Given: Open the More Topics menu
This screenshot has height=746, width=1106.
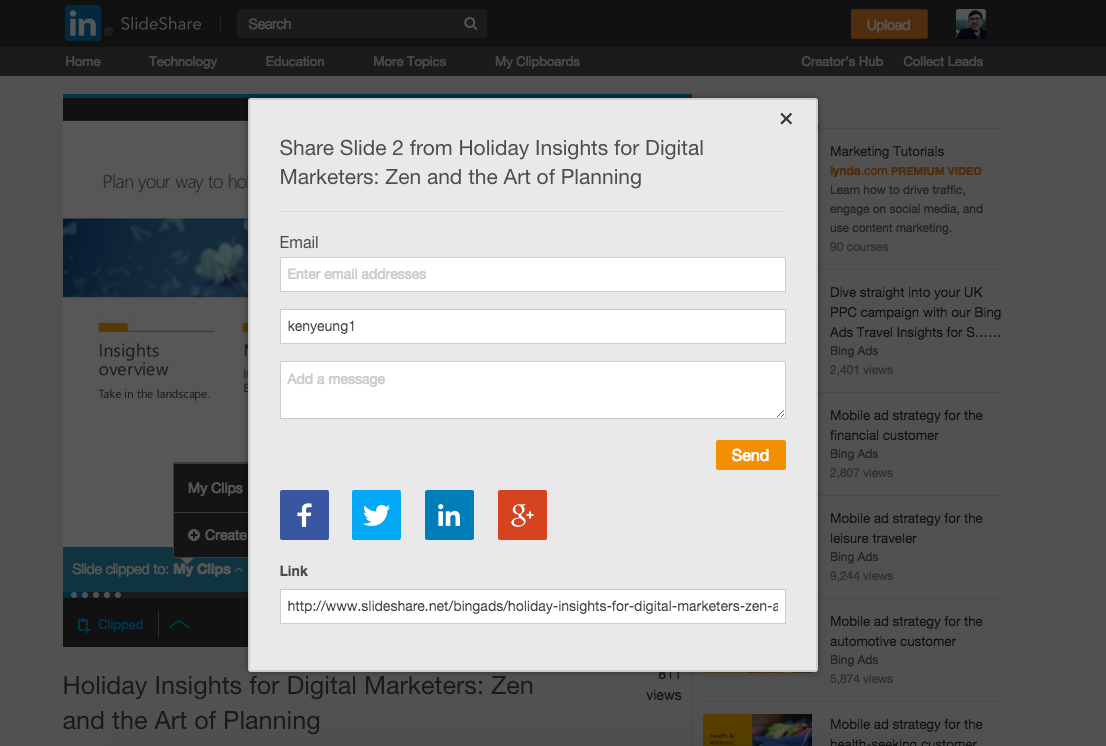Looking at the screenshot, I should (409, 61).
